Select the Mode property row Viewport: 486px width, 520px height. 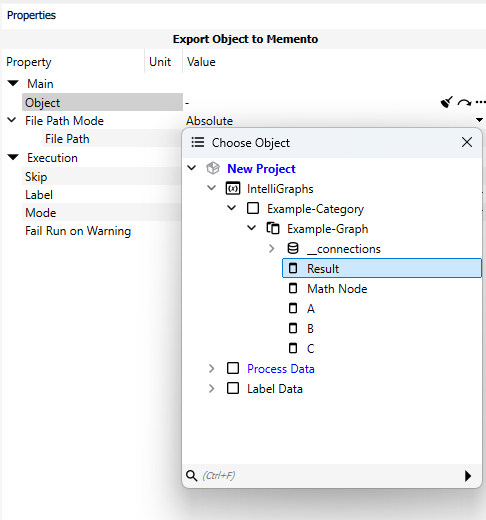[x=102, y=212]
